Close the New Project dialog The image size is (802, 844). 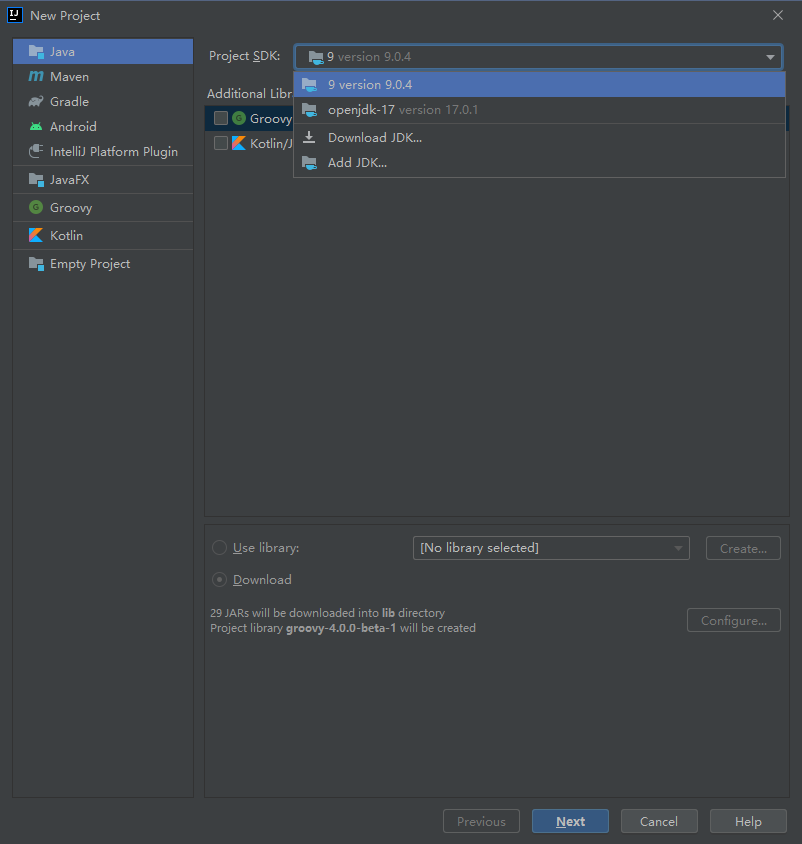pyautogui.click(x=778, y=15)
